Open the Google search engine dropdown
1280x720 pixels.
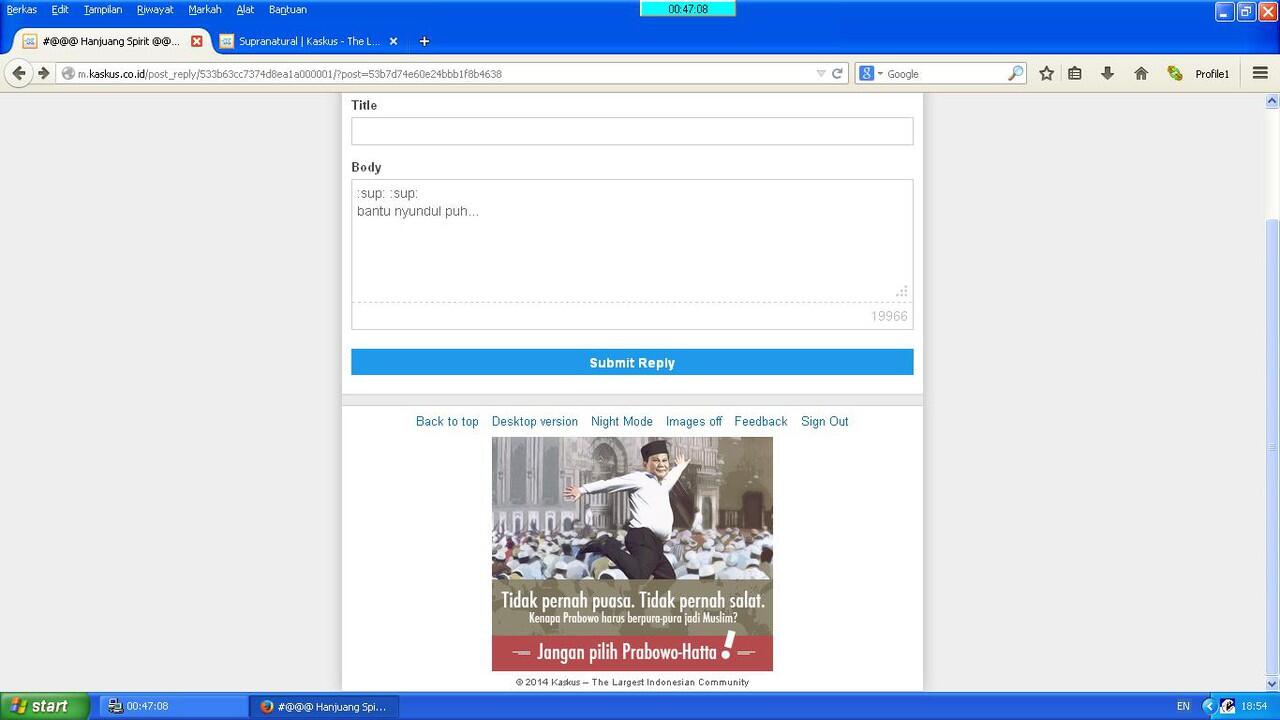pyautogui.click(x=870, y=73)
